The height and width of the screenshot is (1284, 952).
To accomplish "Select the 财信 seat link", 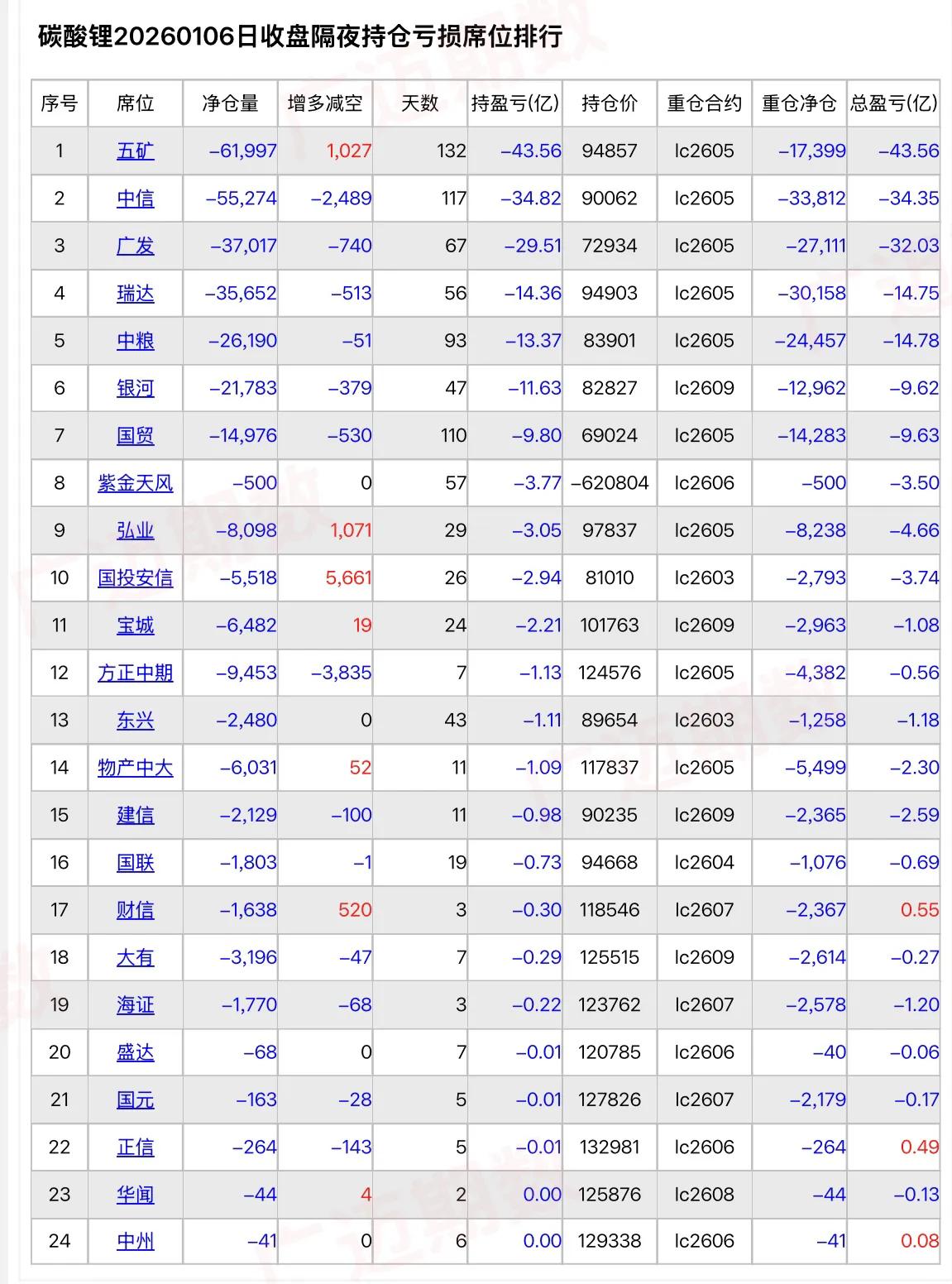I will tap(135, 910).
